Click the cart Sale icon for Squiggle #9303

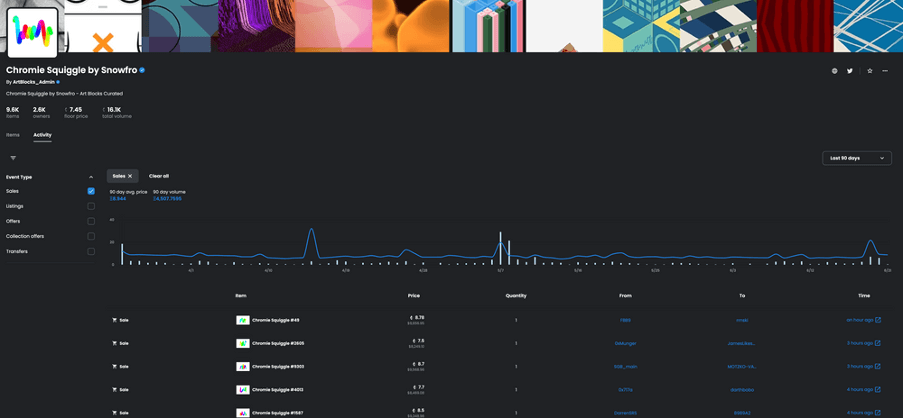click(x=114, y=366)
